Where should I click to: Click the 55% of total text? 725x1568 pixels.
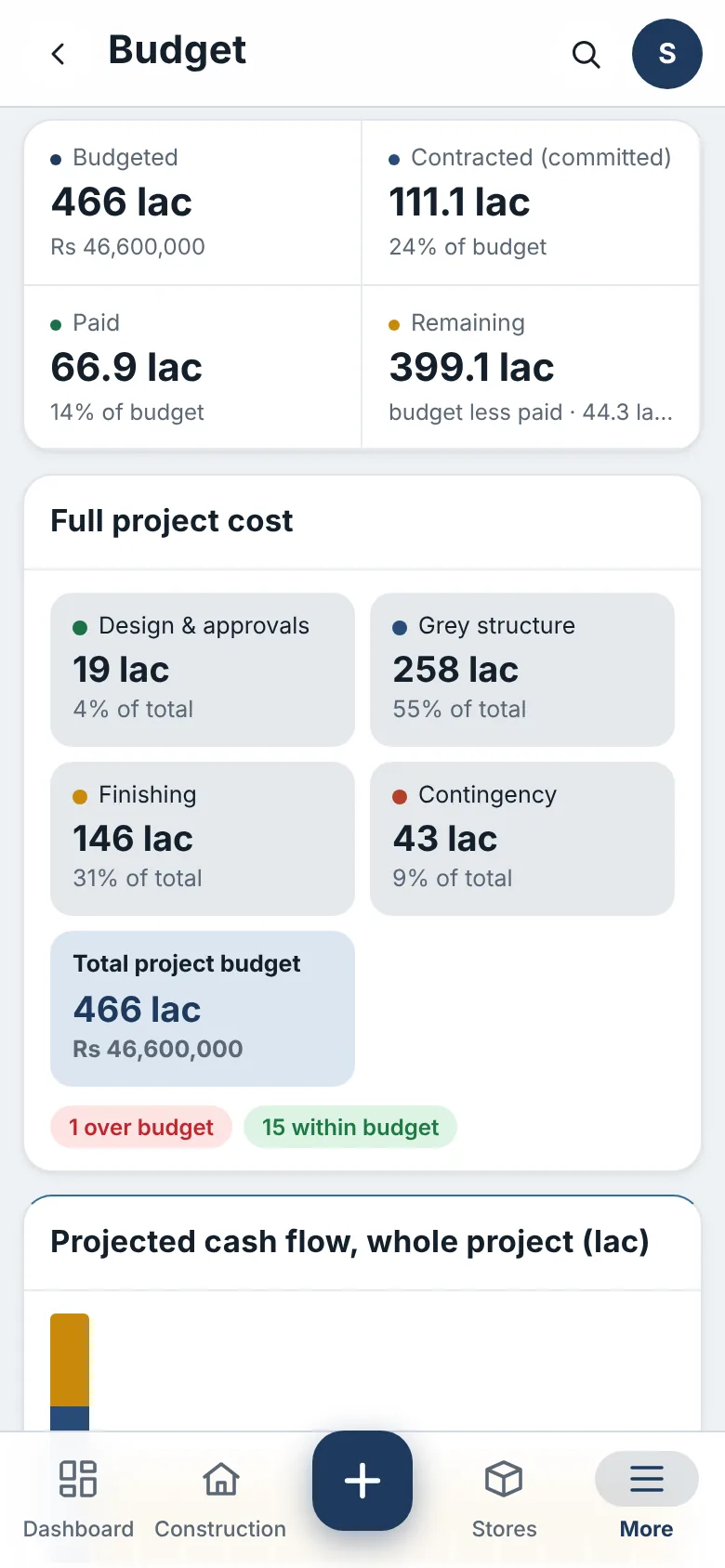pyautogui.click(x=459, y=710)
